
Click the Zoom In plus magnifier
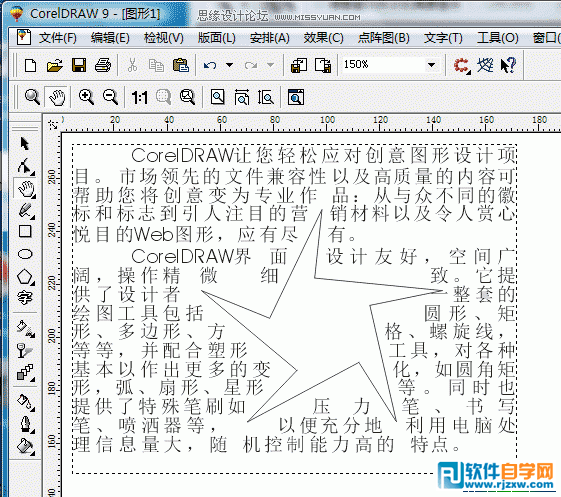(x=86, y=97)
